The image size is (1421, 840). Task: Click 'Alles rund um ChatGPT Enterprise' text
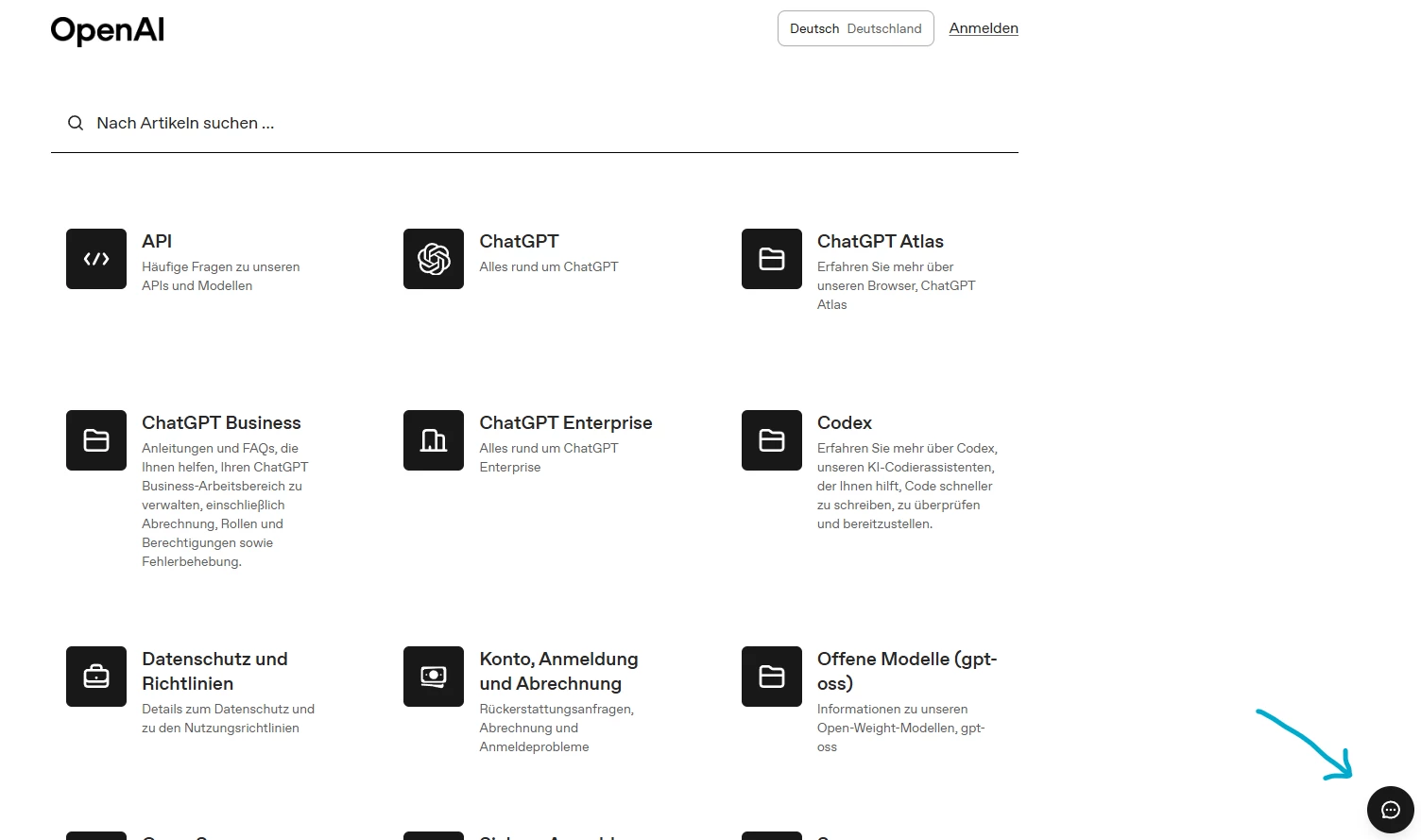(x=549, y=457)
